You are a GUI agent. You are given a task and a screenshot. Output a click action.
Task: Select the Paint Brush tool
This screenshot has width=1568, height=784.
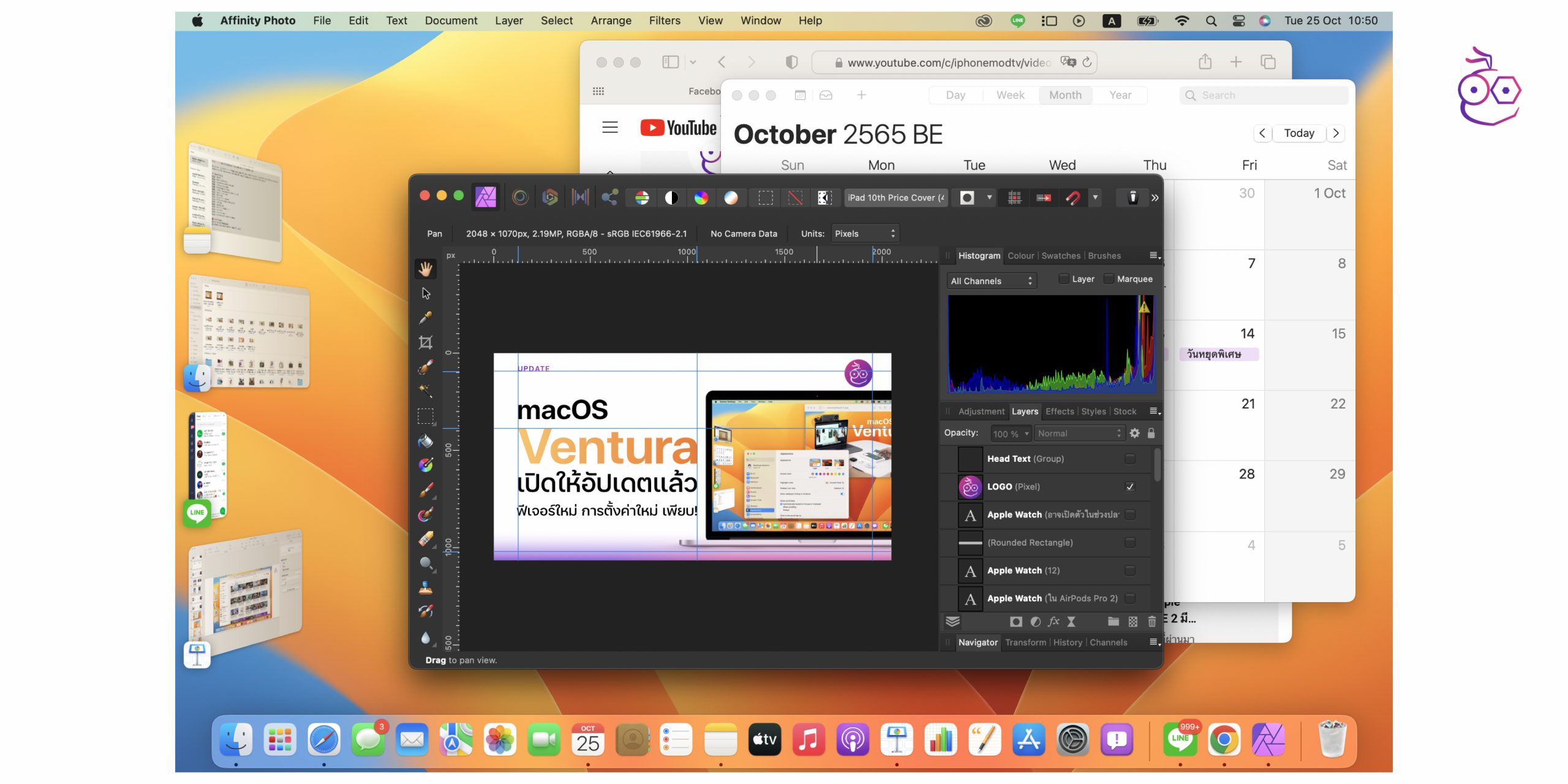pos(425,490)
